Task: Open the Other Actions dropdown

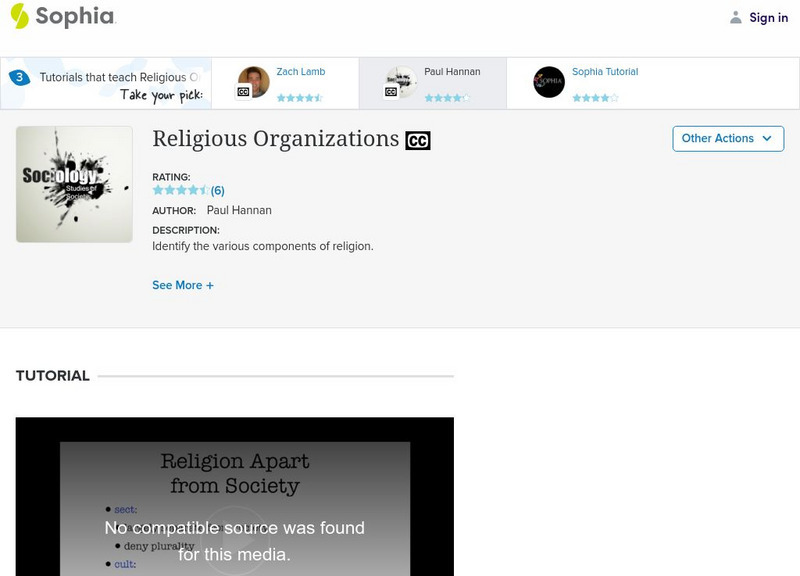Action: point(727,139)
